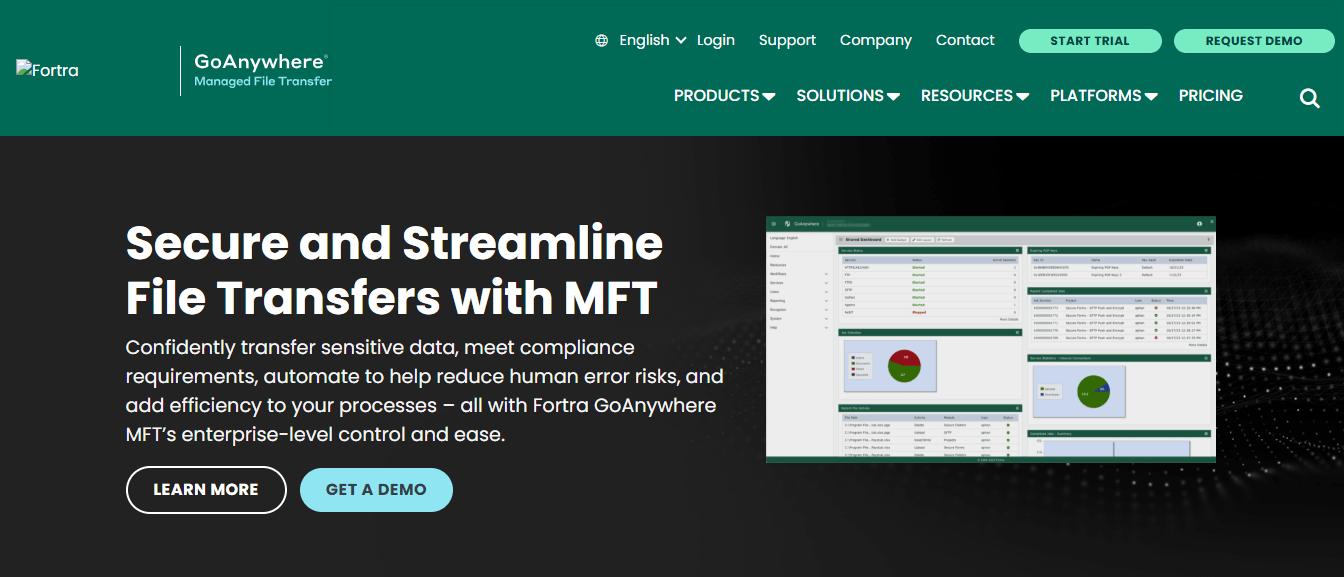Click the Fortra logo

coord(47,70)
